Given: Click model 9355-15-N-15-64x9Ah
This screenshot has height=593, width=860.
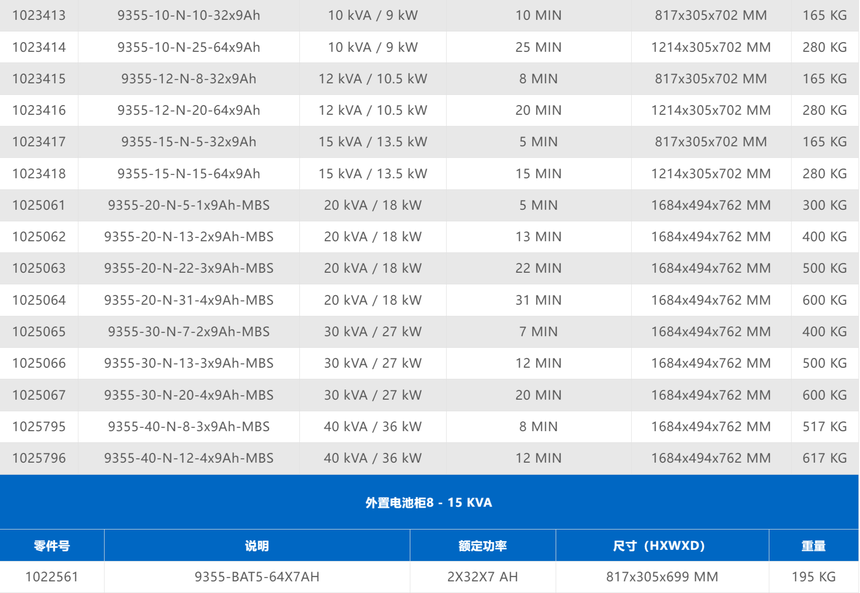Looking at the screenshot, I should point(189,173).
